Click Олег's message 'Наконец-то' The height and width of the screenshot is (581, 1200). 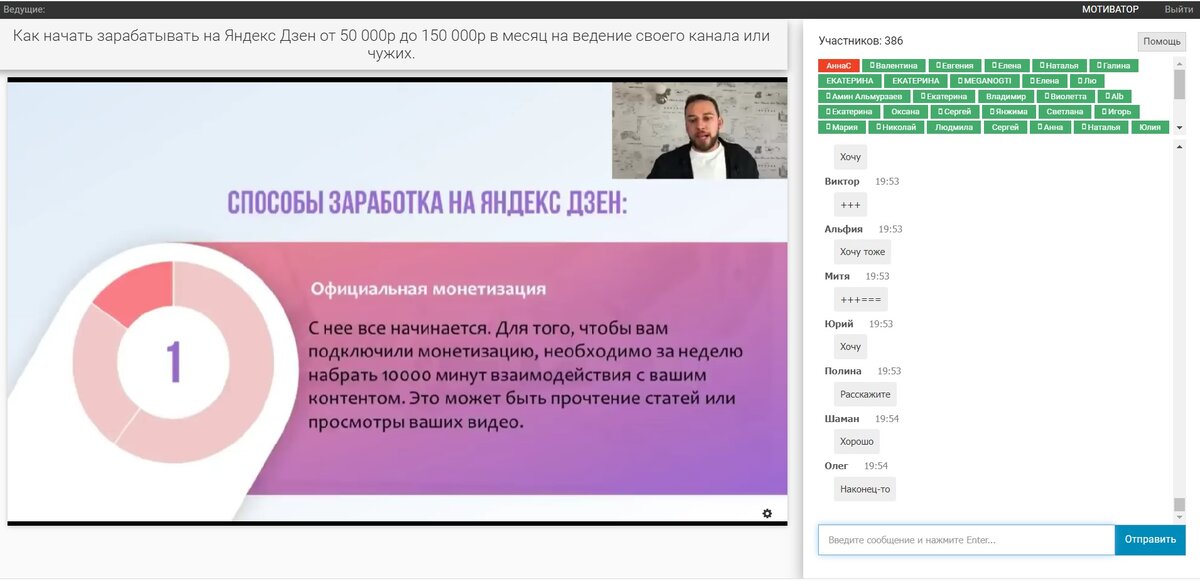[x=864, y=488]
